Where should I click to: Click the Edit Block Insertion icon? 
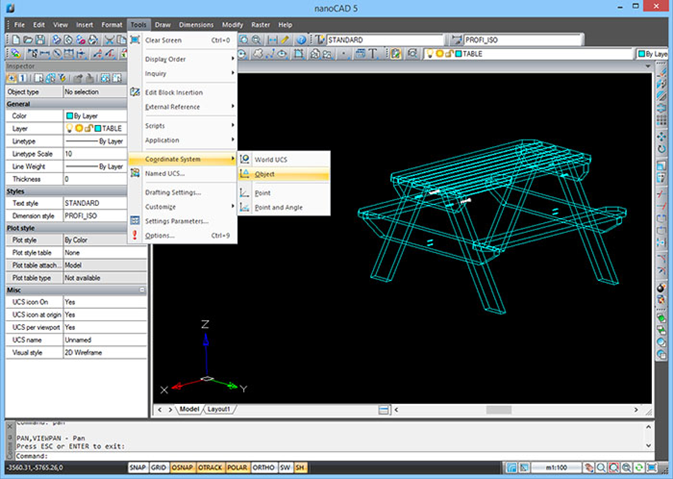tap(135, 92)
